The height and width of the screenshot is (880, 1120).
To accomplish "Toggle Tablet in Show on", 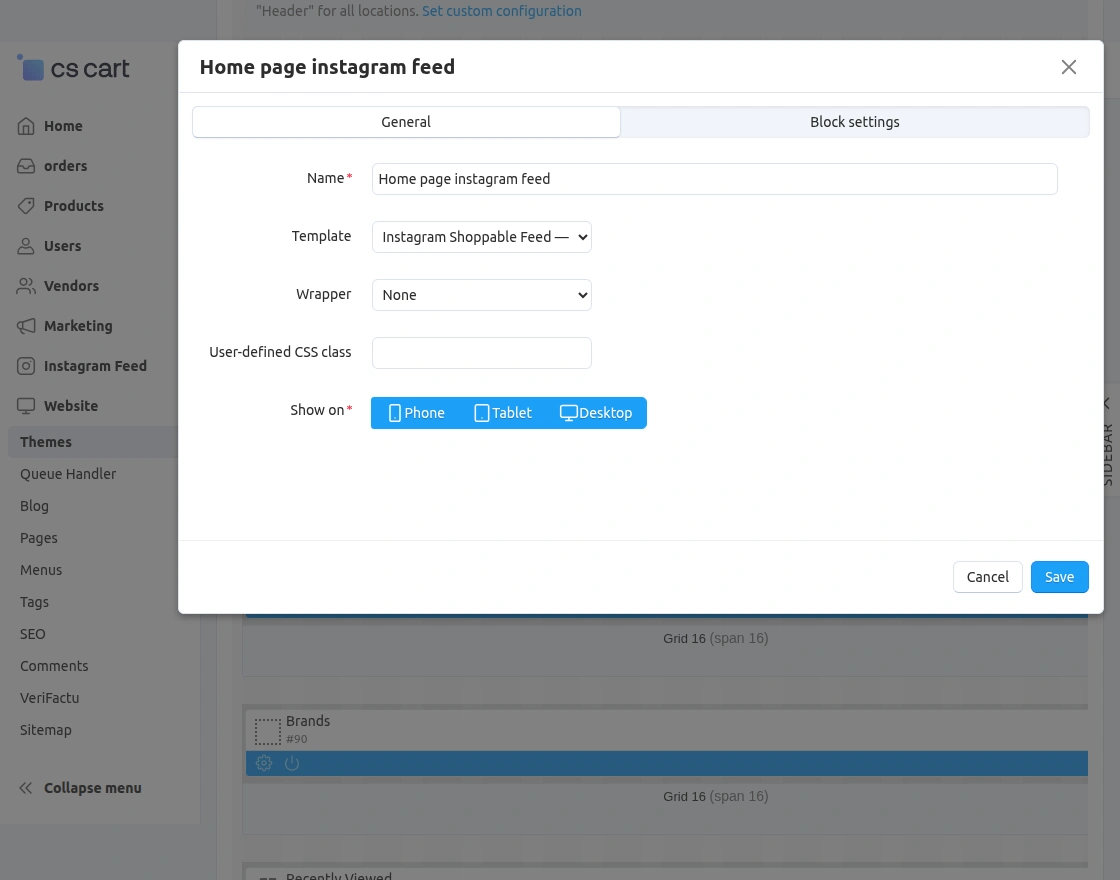I will [x=503, y=413].
